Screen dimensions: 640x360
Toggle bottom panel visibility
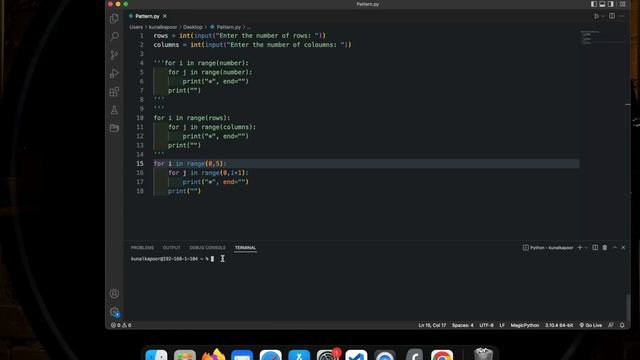[602, 4]
